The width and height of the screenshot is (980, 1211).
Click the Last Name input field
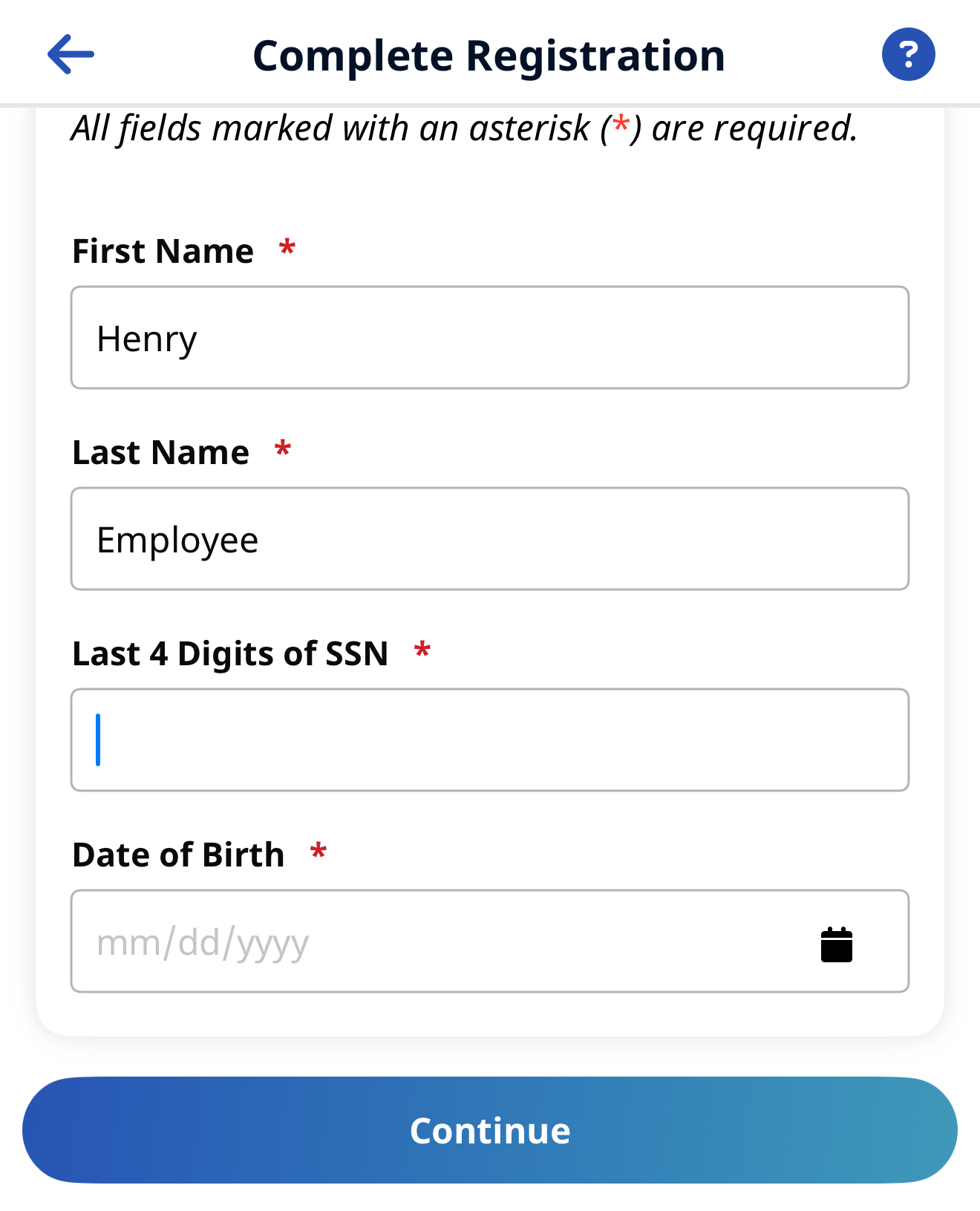pyautogui.click(x=490, y=539)
